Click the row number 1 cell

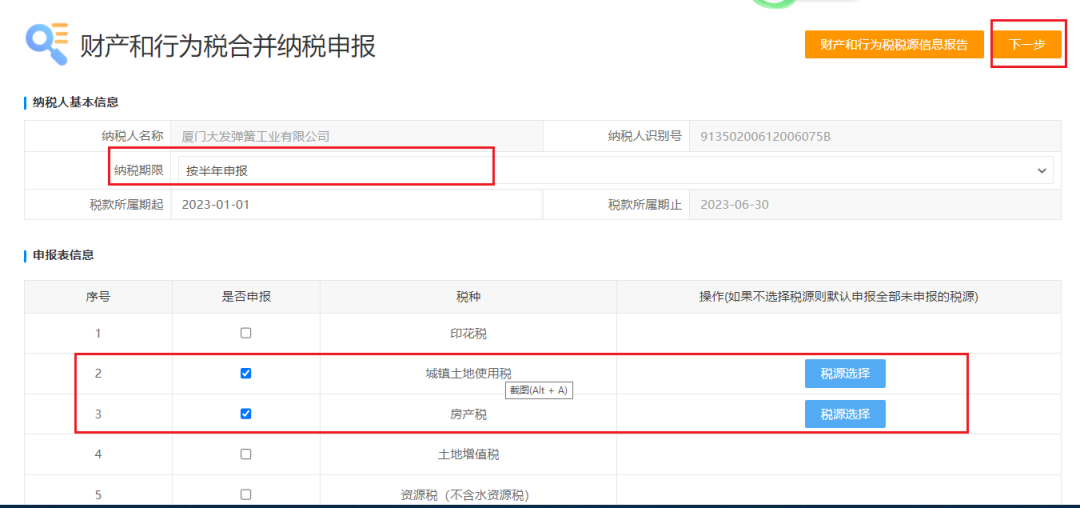(98, 333)
